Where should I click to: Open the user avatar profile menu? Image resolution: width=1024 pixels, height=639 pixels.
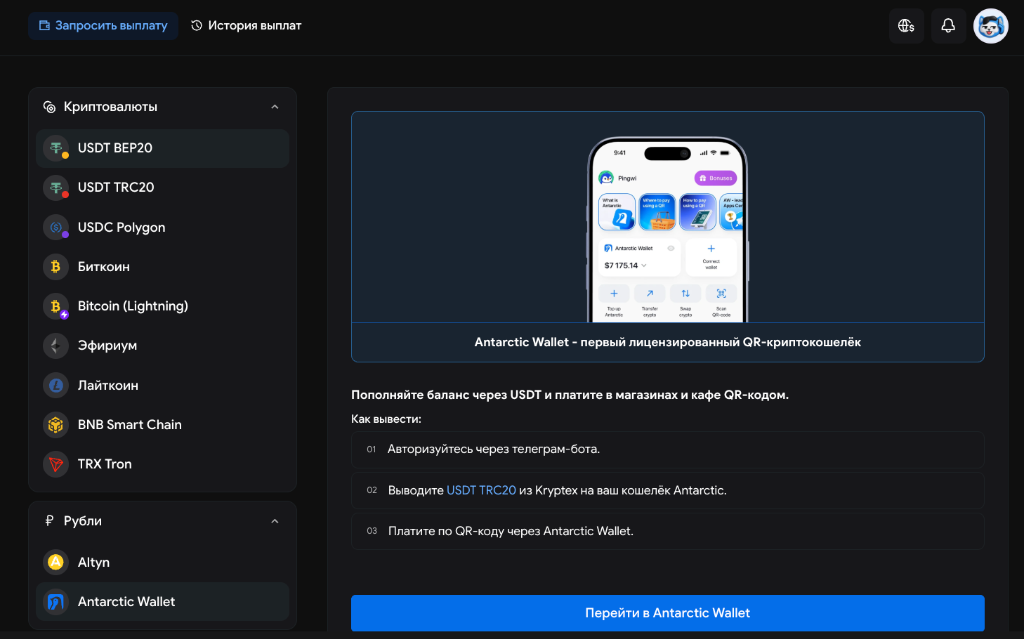(x=991, y=25)
